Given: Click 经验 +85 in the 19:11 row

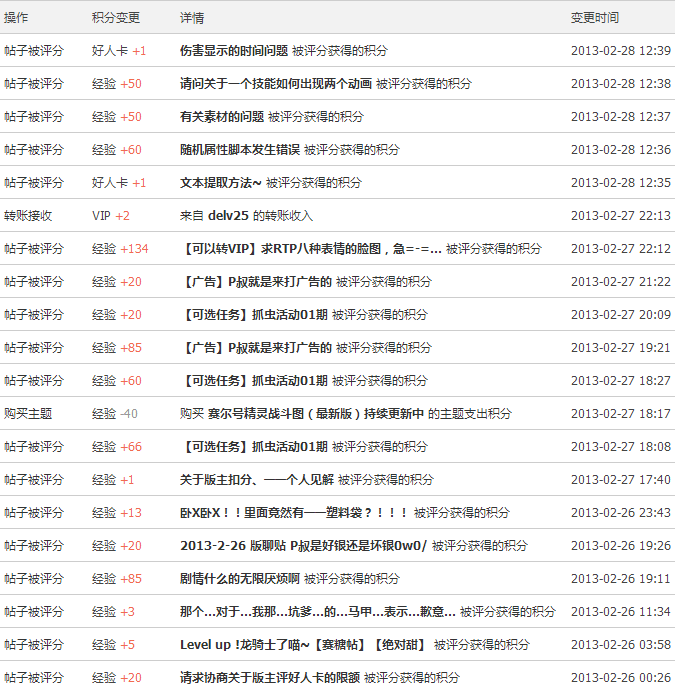Looking at the screenshot, I should [117, 579].
